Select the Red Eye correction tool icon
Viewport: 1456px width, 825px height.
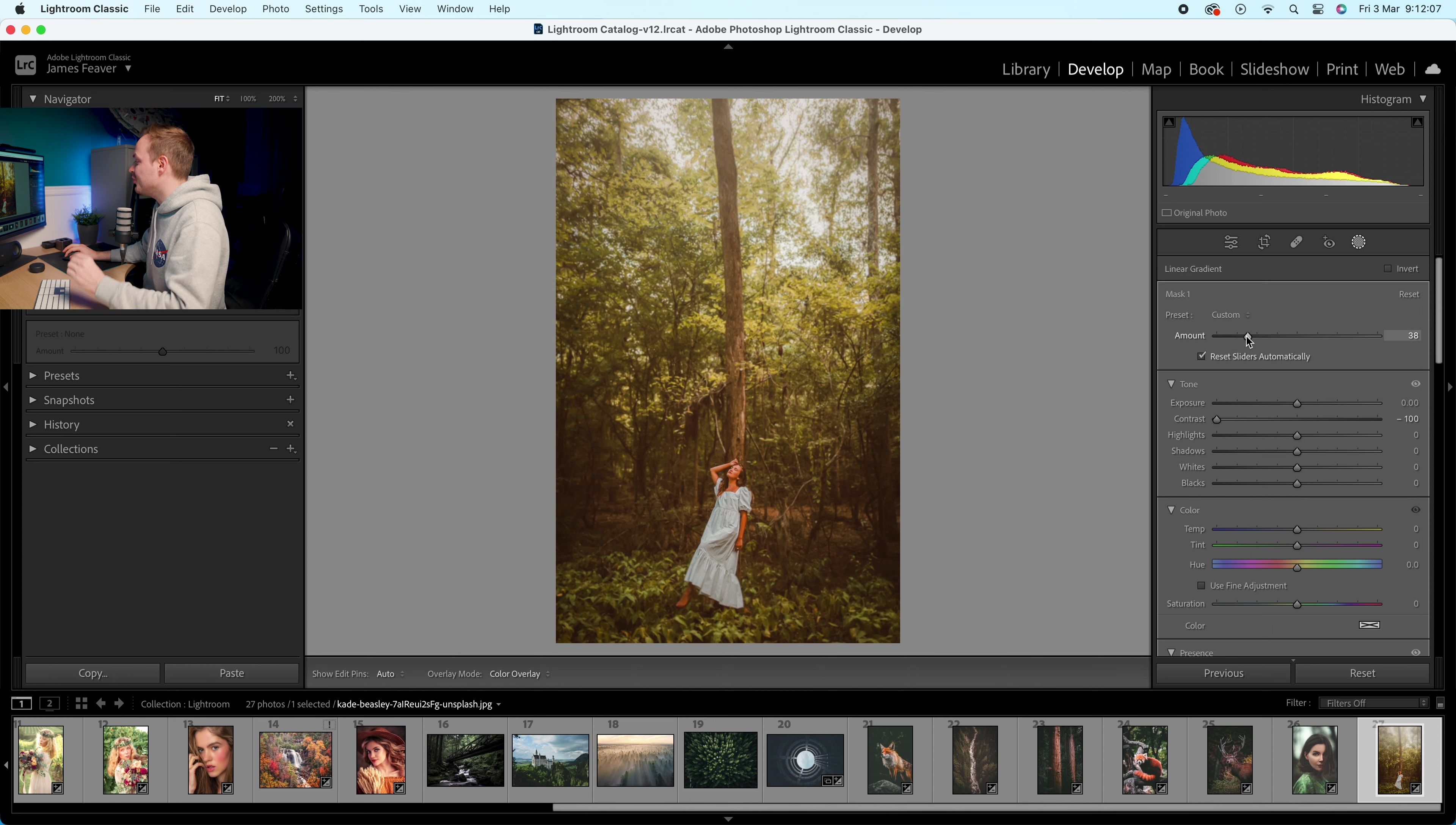pos(1329,243)
